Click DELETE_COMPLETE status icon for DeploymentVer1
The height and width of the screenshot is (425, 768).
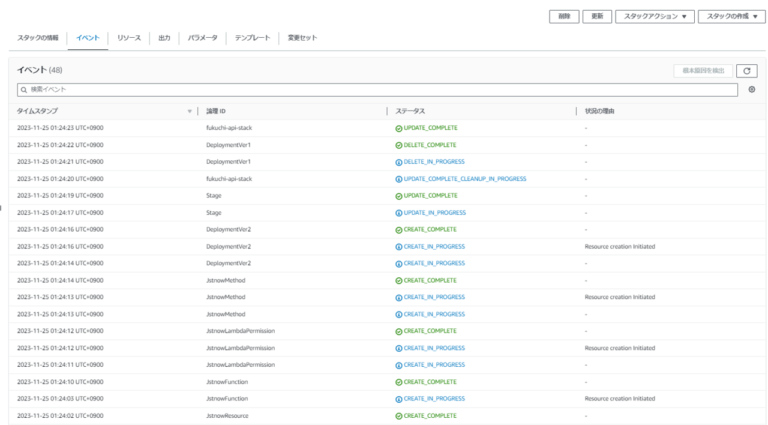399,145
